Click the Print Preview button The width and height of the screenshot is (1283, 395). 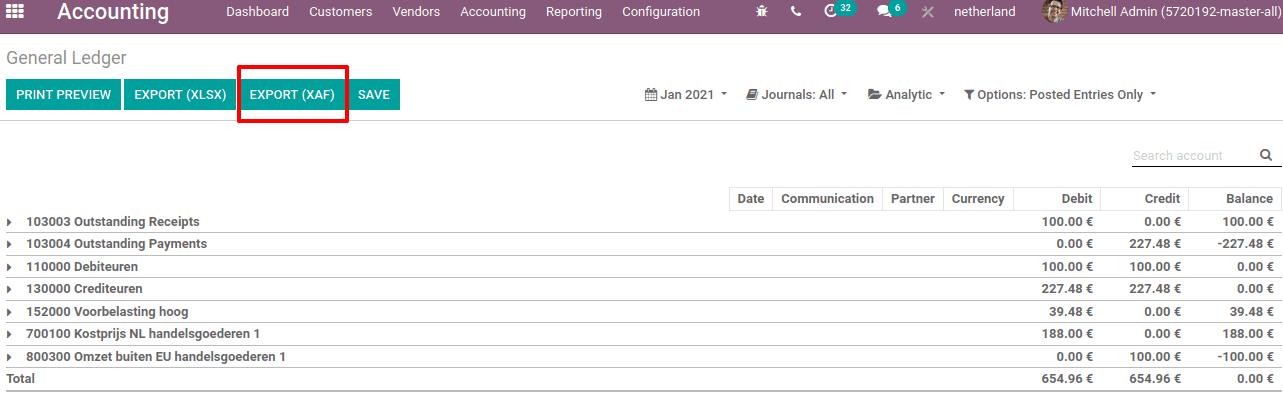point(64,94)
